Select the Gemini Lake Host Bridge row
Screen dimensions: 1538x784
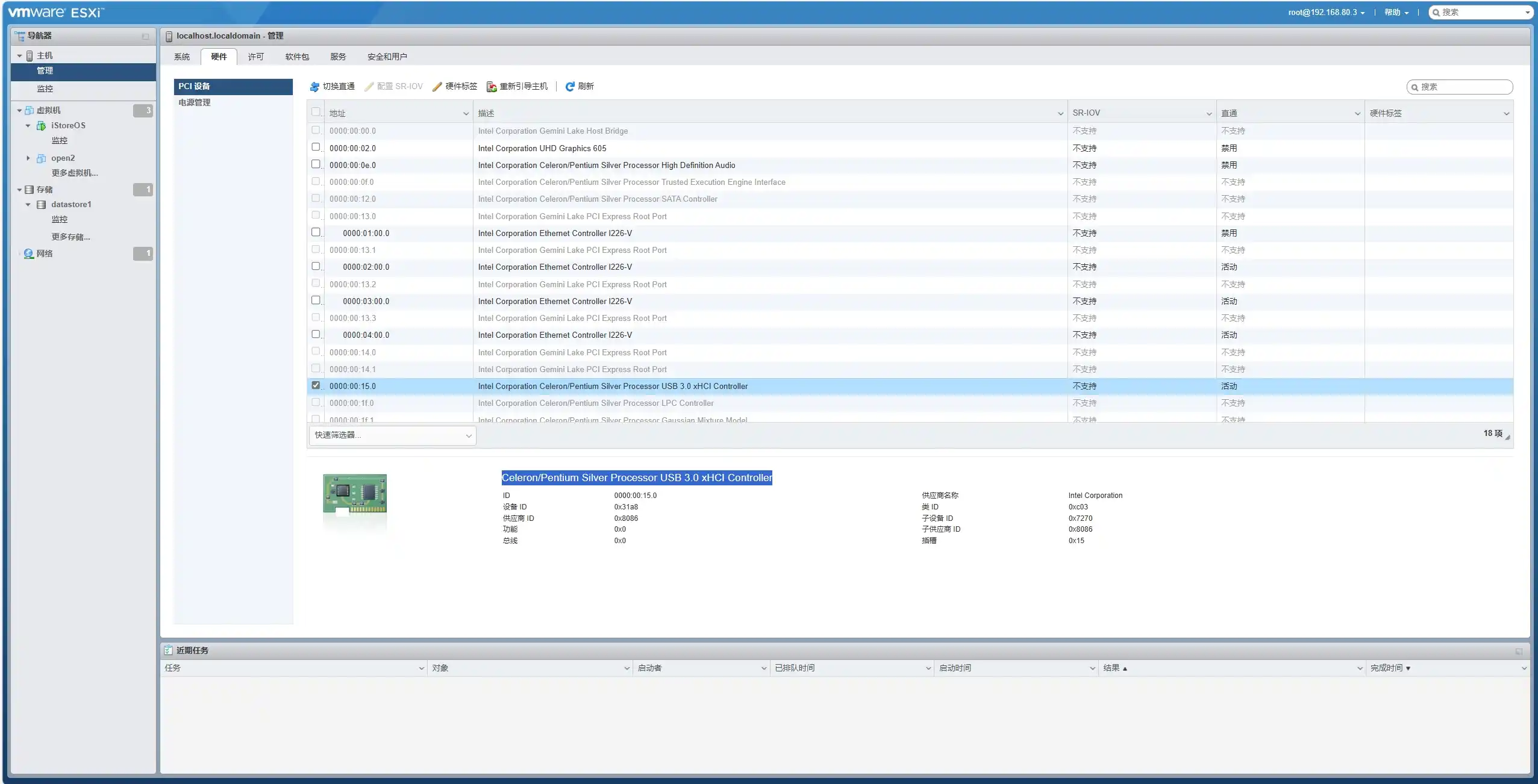(x=910, y=131)
